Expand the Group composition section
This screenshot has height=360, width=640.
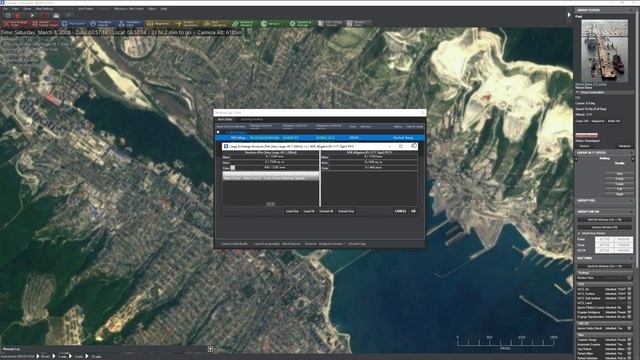[x=578, y=92]
